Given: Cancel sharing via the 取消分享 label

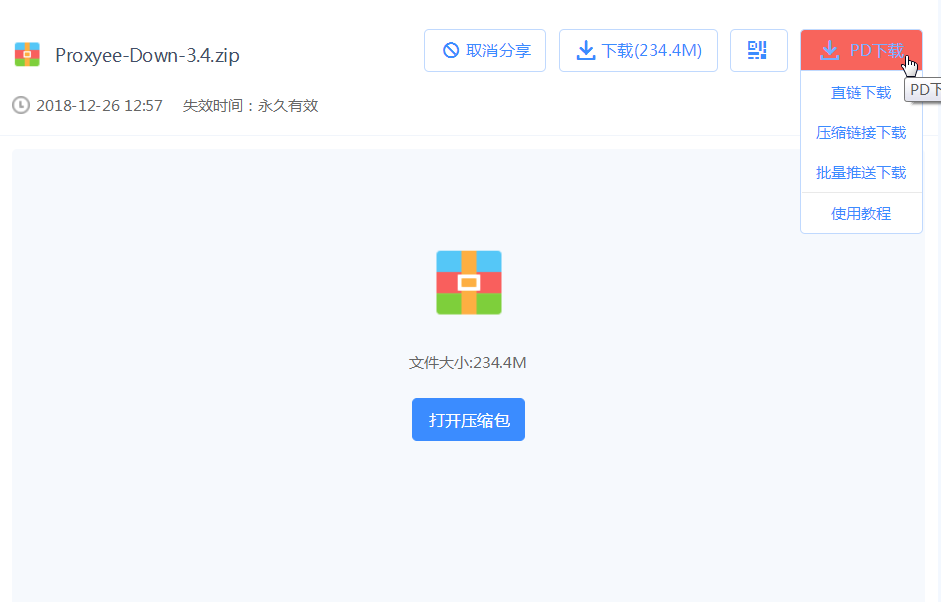Looking at the screenshot, I should pos(498,51).
